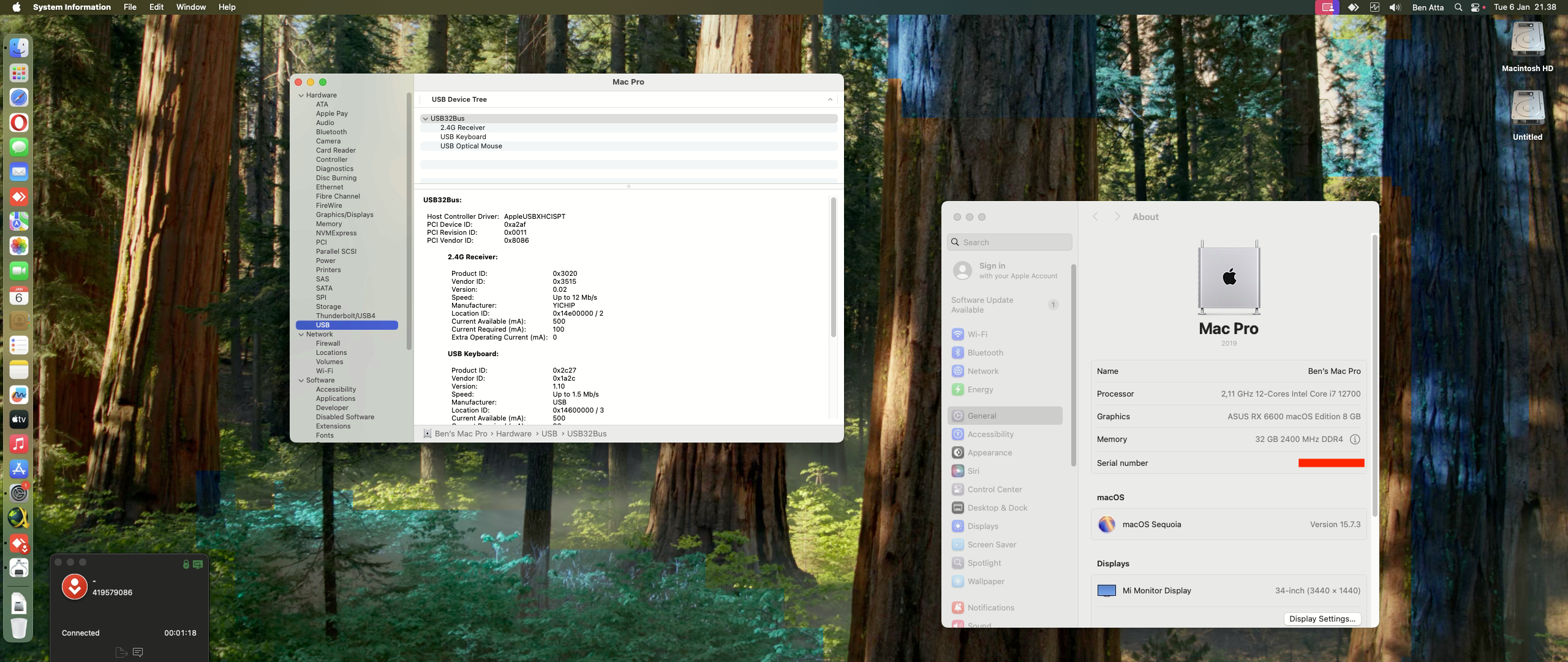The width and height of the screenshot is (1568, 662).
Task: Open the System Information app menu
Action: point(72,7)
